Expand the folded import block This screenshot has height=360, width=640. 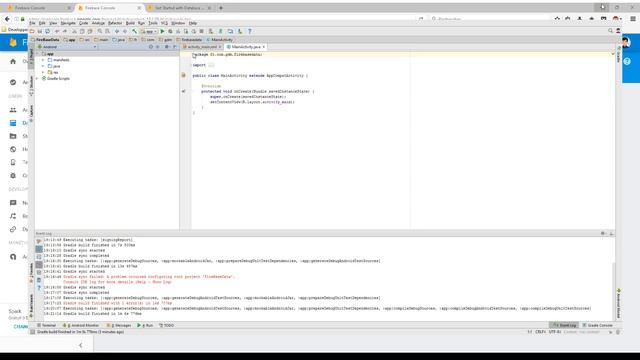click(211, 65)
